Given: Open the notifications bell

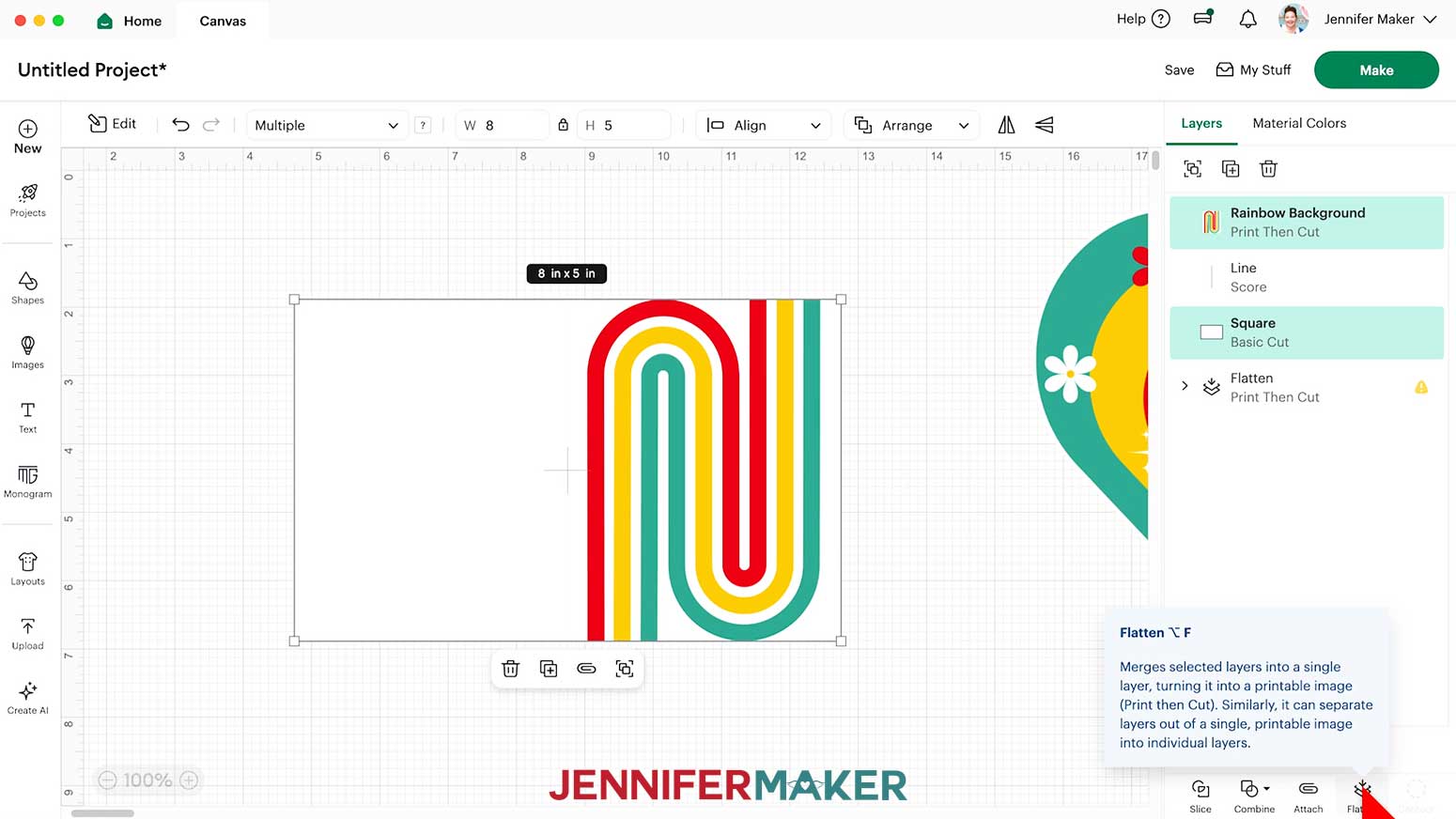Looking at the screenshot, I should click(1247, 19).
